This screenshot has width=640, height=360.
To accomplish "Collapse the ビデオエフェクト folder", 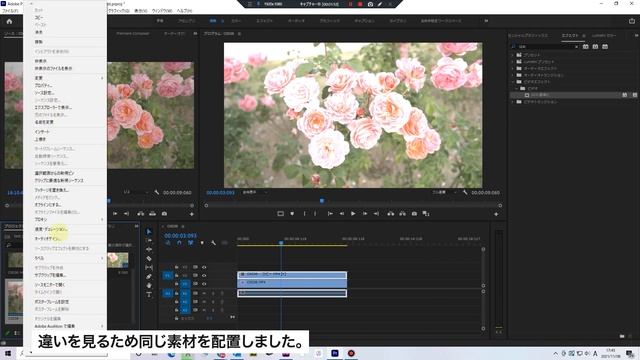I will (513, 82).
